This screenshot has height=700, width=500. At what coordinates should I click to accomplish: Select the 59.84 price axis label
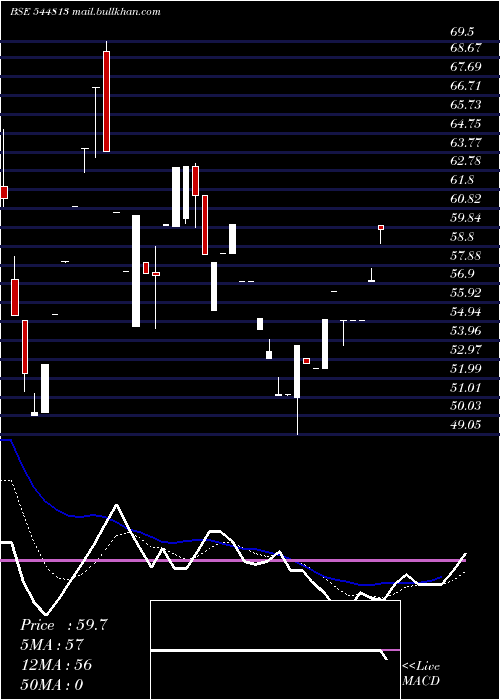pyautogui.click(x=466, y=218)
